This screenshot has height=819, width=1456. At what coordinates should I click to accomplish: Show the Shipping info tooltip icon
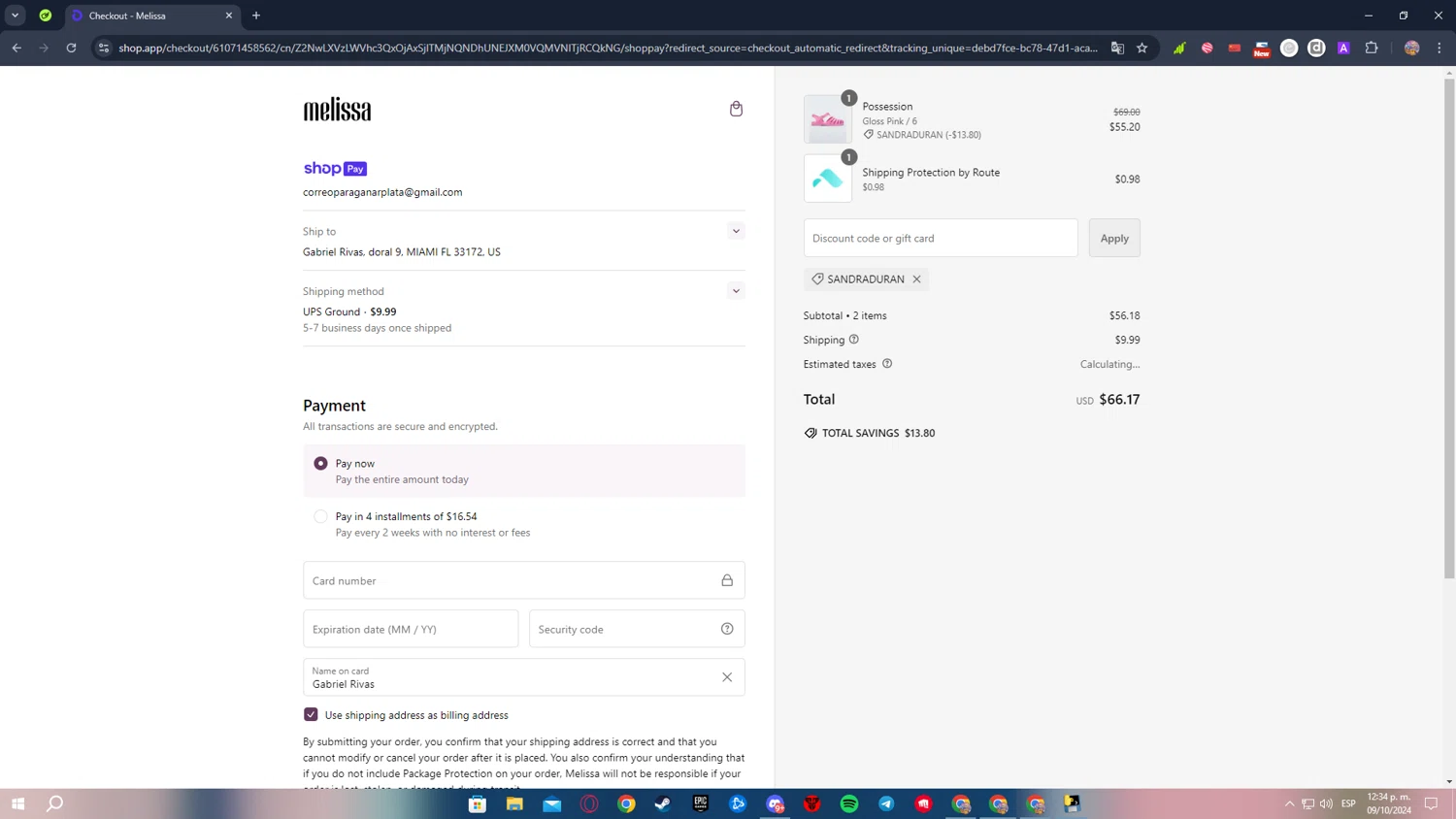coord(854,340)
